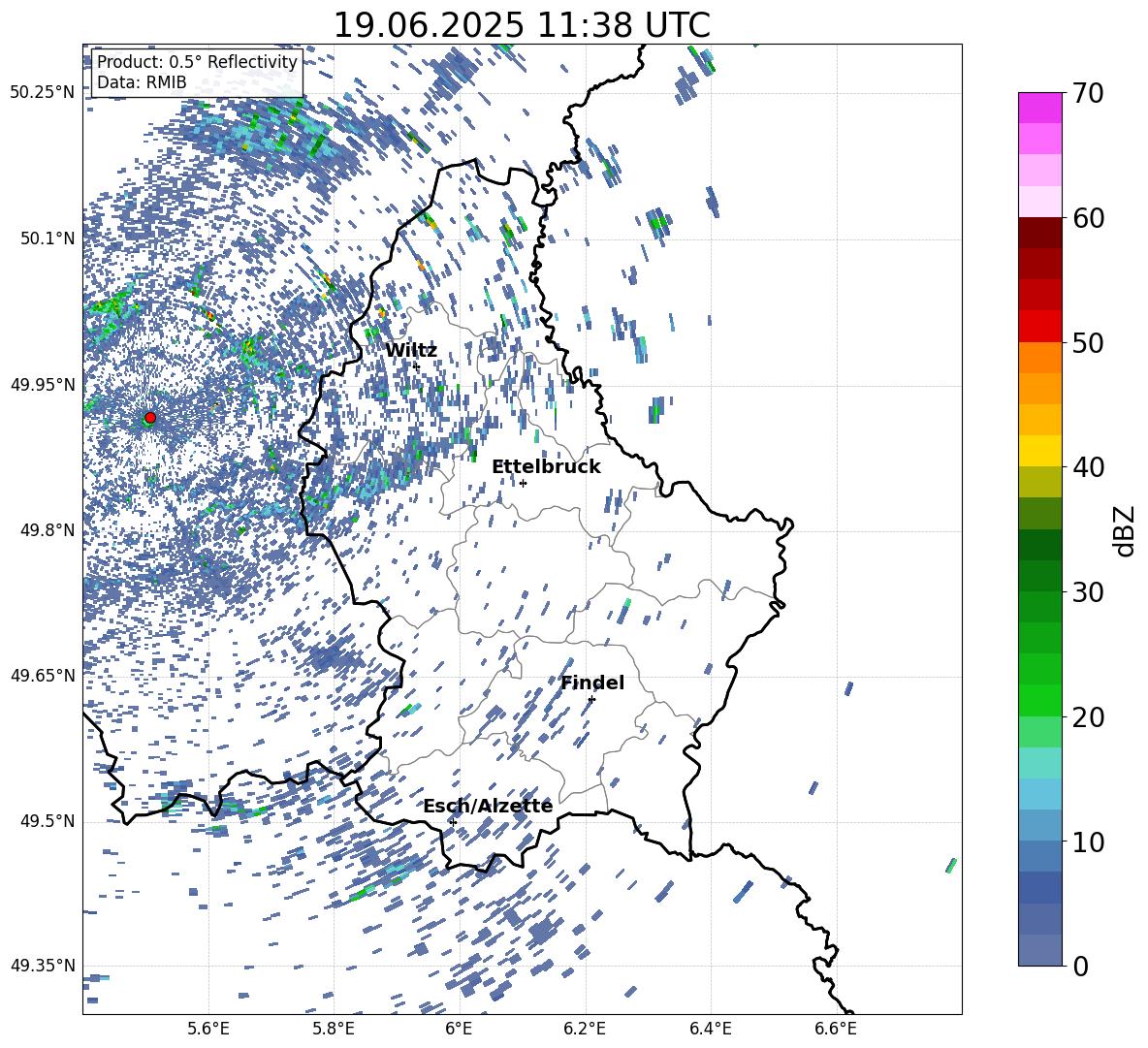Click the 5.6°E longitude label

(x=208, y=1030)
